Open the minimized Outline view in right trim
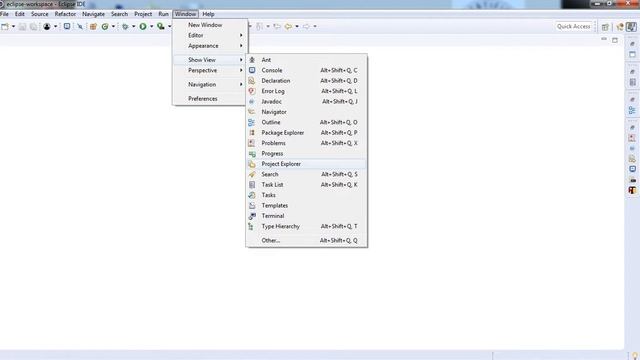640x360 pixels. pyautogui.click(x=632, y=110)
